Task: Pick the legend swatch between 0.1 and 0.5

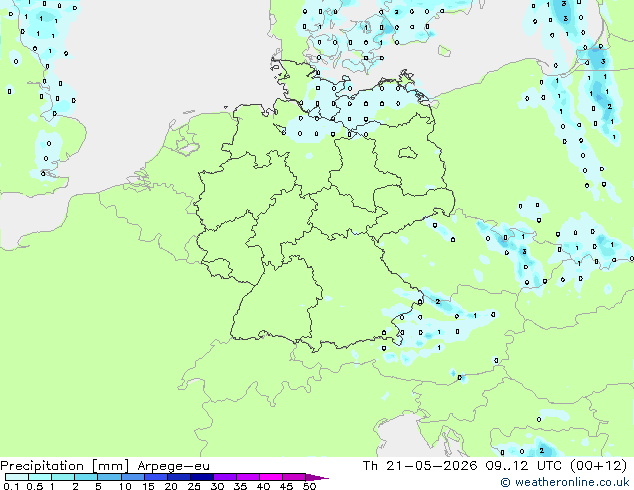Action: point(17,477)
